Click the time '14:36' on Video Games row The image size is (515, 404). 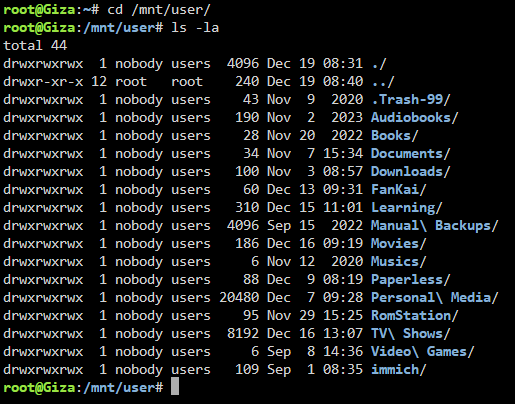coord(343,352)
